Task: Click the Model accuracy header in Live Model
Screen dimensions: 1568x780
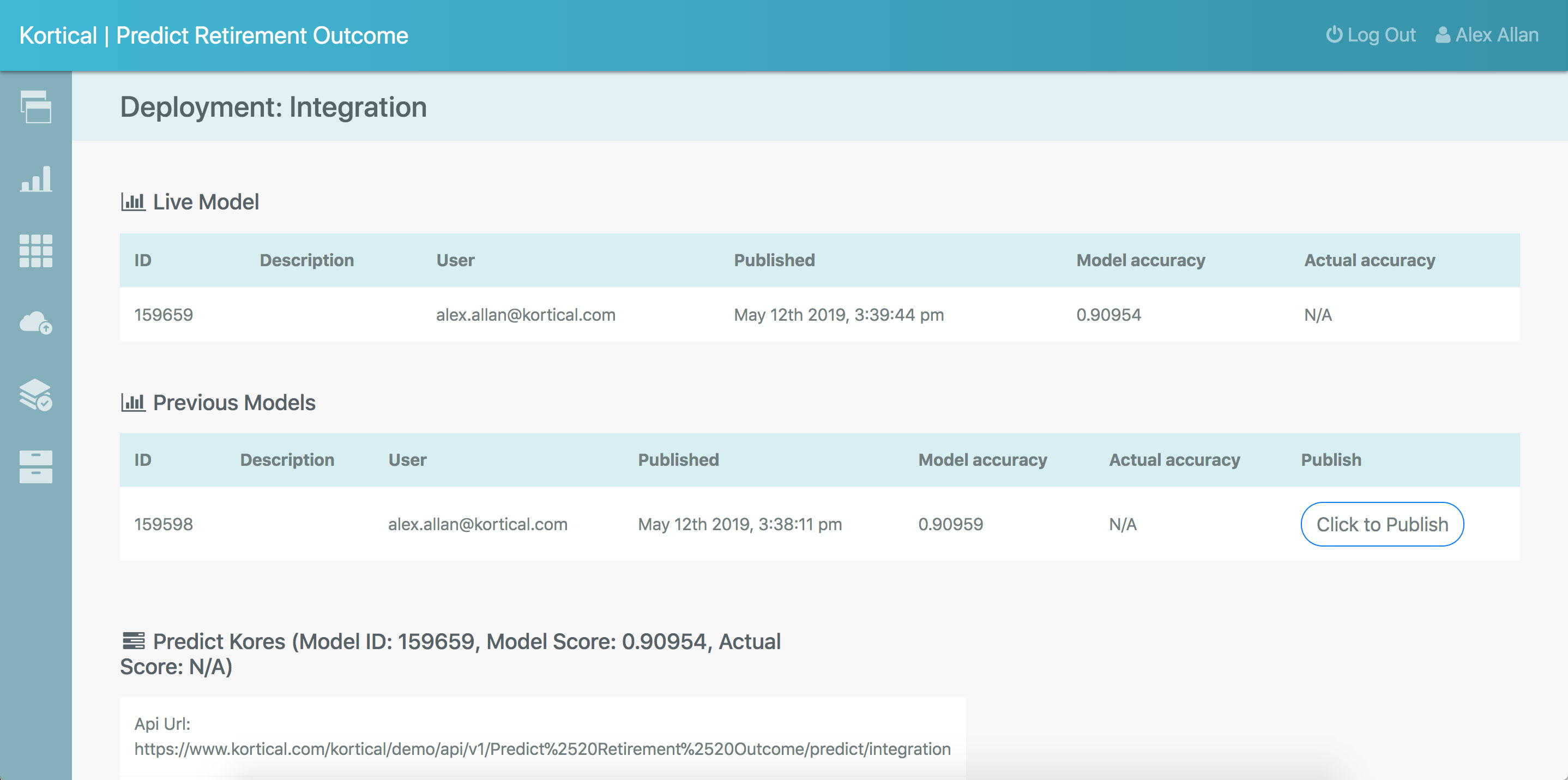Action: 1140,260
